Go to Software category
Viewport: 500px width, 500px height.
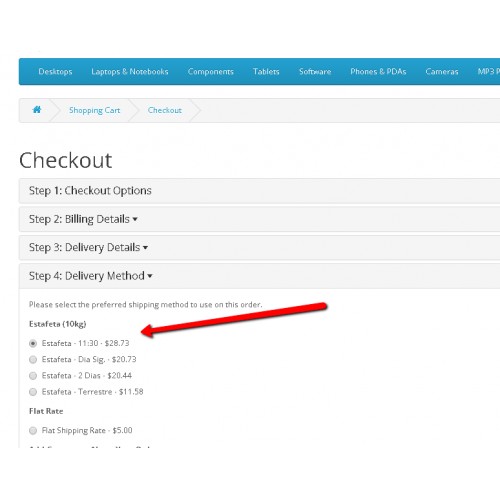coord(315,72)
